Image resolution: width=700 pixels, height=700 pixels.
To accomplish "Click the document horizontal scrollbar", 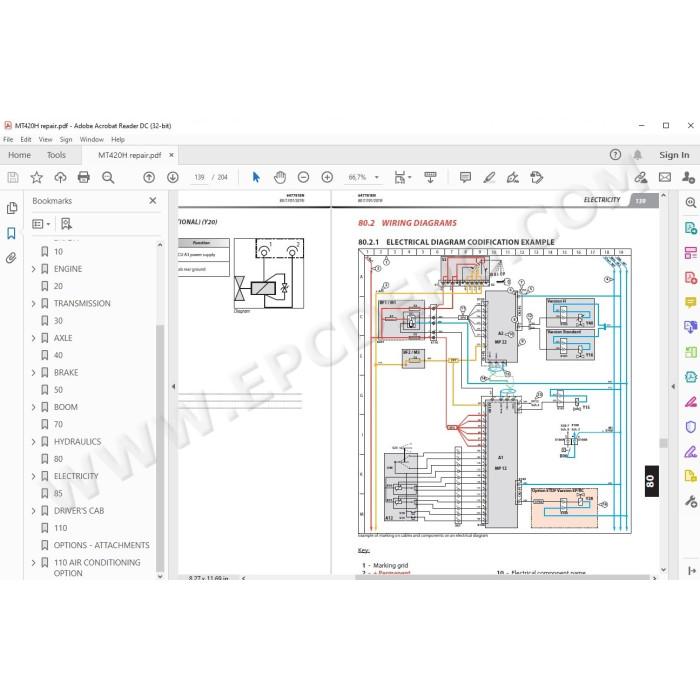I will (502, 577).
